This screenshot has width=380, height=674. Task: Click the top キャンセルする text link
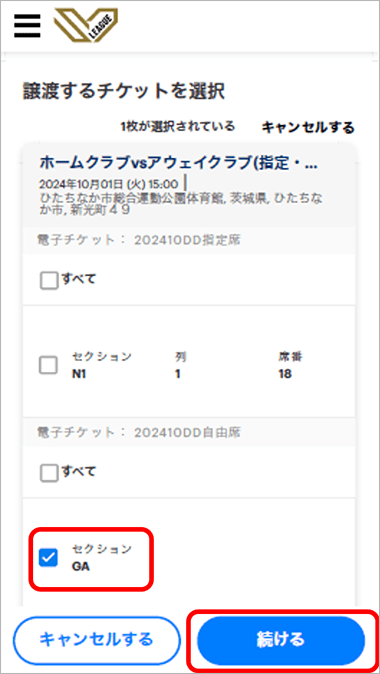point(308,127)
